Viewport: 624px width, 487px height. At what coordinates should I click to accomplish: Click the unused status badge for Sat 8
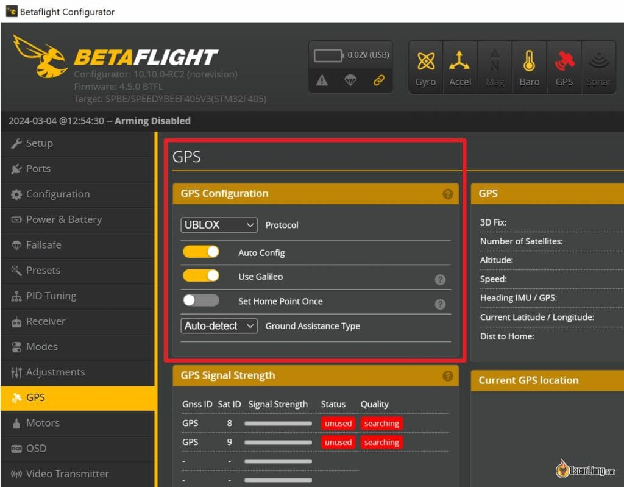(338, 423)
